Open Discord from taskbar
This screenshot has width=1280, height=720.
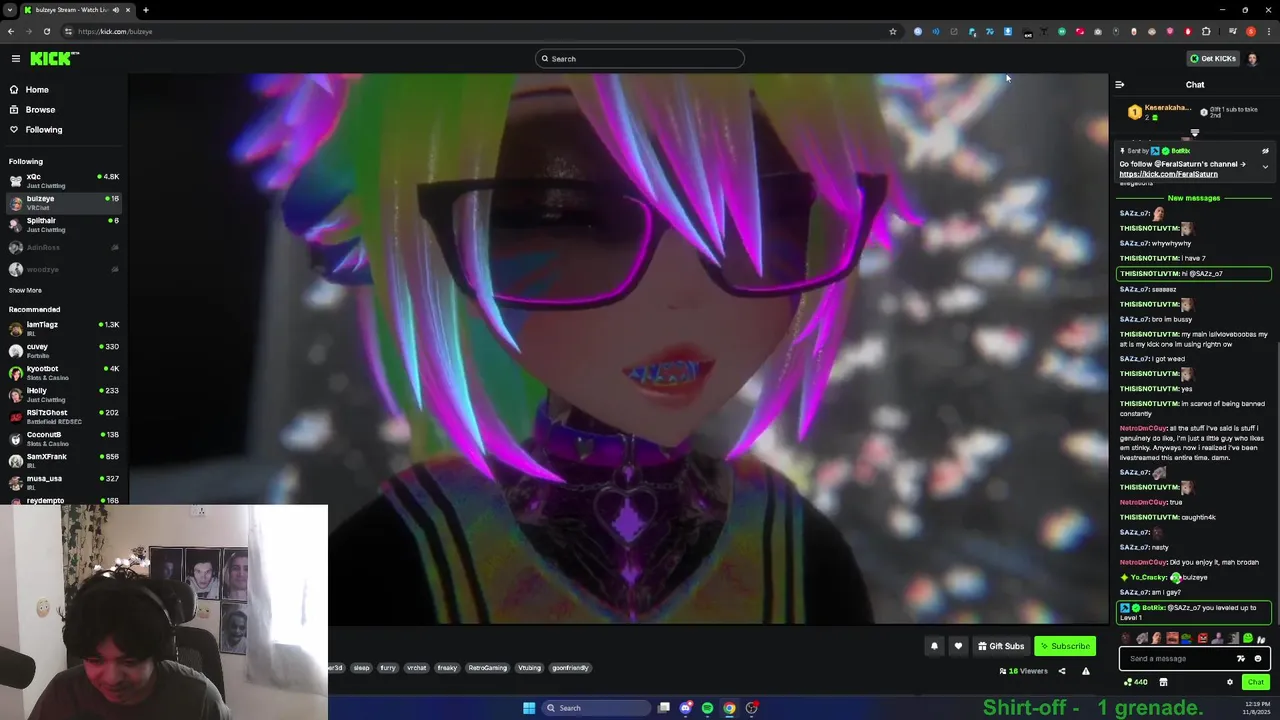pos(685,708)
